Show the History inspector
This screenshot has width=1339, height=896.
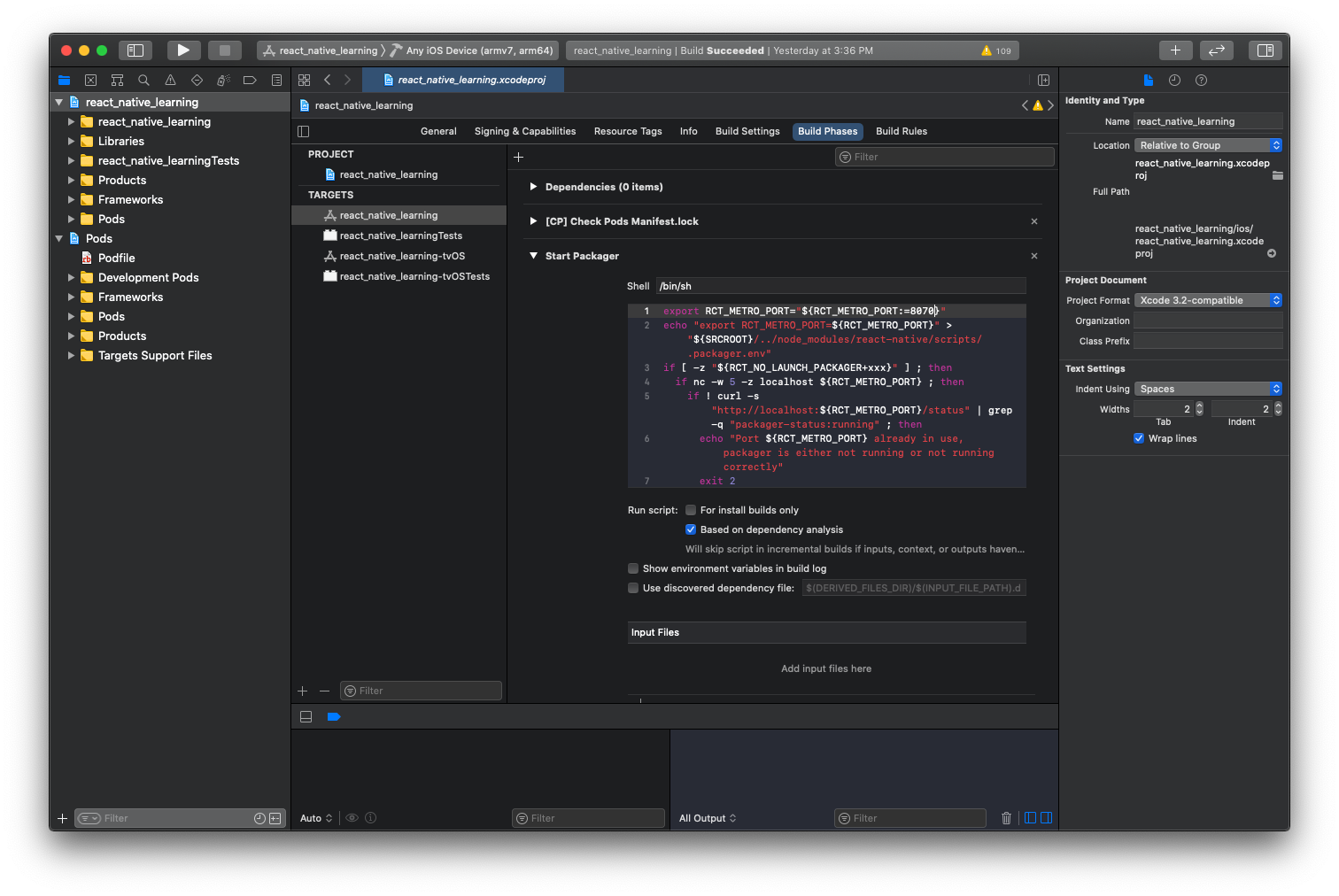click(1174, 80)
